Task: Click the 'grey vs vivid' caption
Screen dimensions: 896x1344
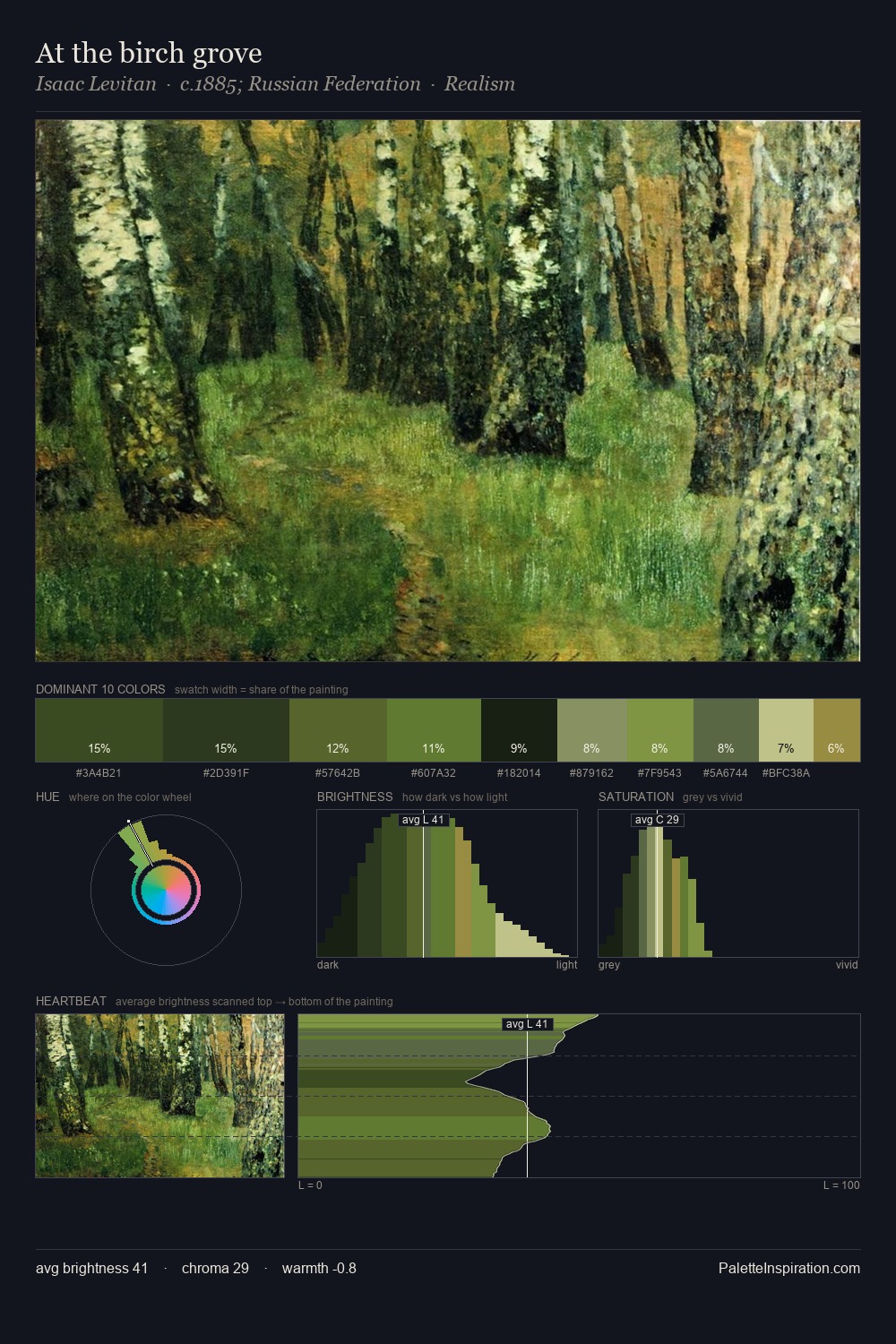Action: click(712, 797)
